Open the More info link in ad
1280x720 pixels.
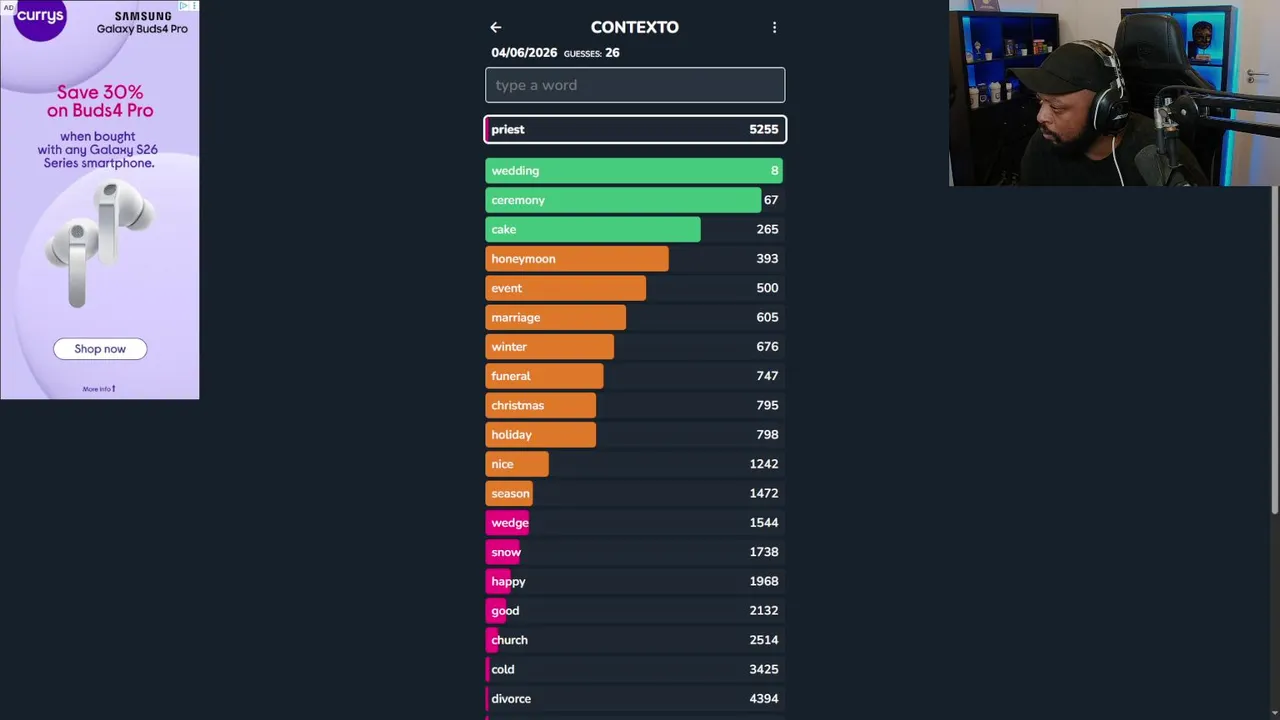(99, 389)
